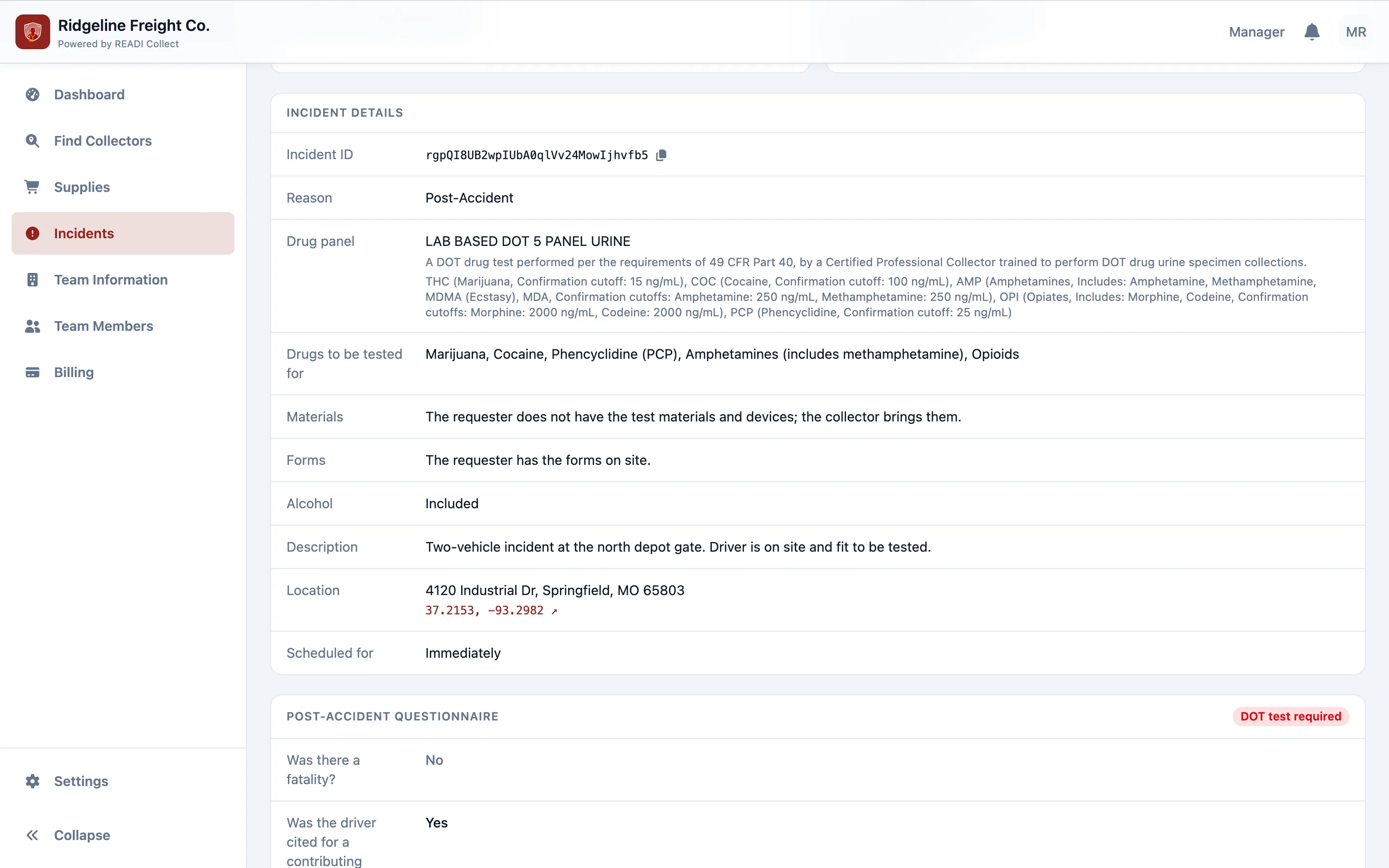Open Find Collectors page

point(123,141)
